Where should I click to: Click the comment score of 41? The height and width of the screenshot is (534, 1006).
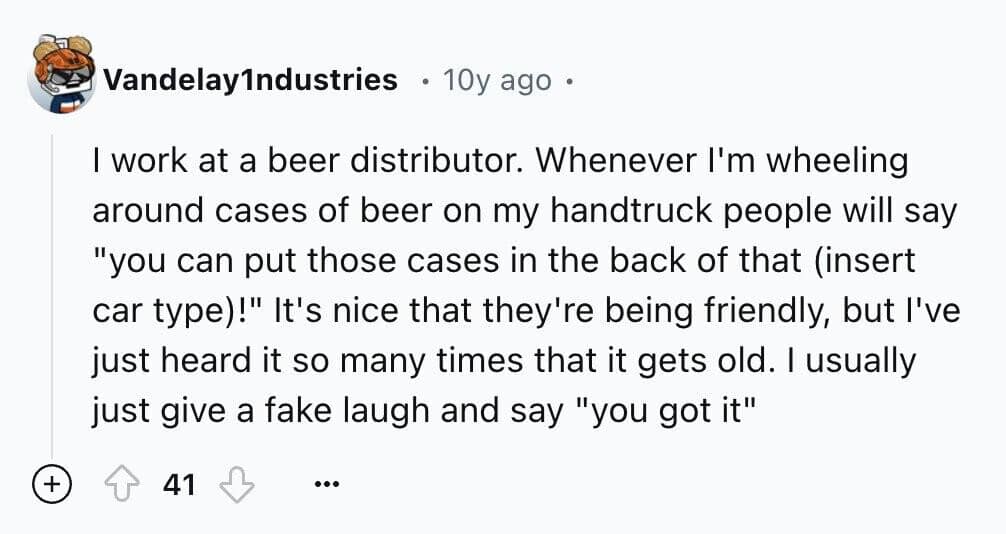coord(178,487)
